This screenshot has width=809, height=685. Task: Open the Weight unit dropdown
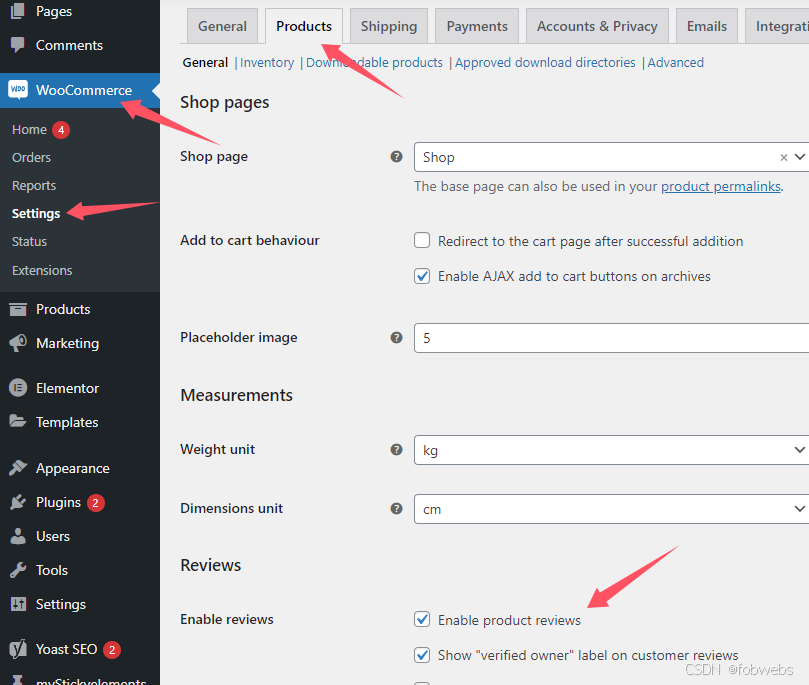(x=611, y=450)
